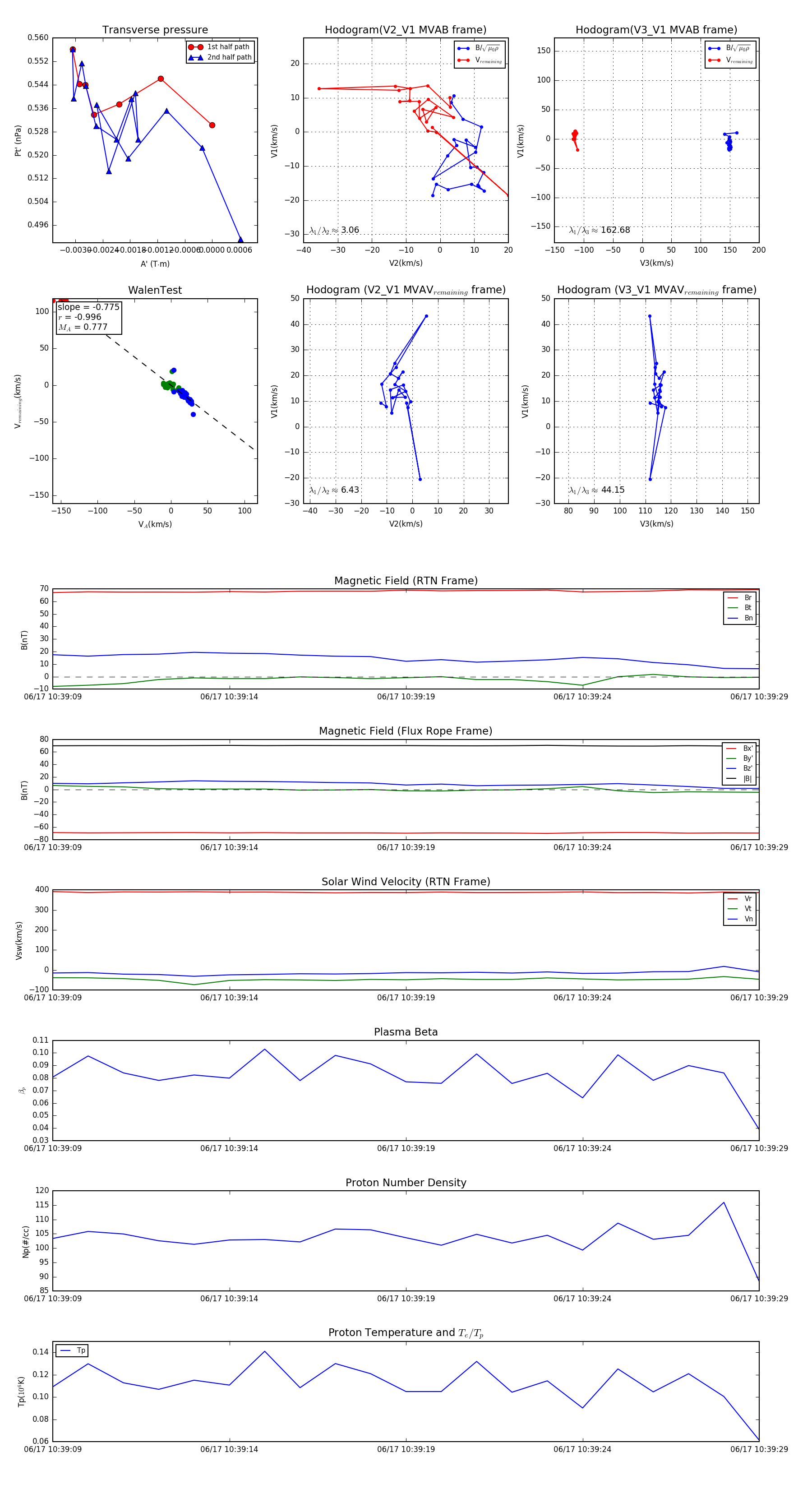Click the eigenvalue ratio 3.06 annotation

pos(334,230)
